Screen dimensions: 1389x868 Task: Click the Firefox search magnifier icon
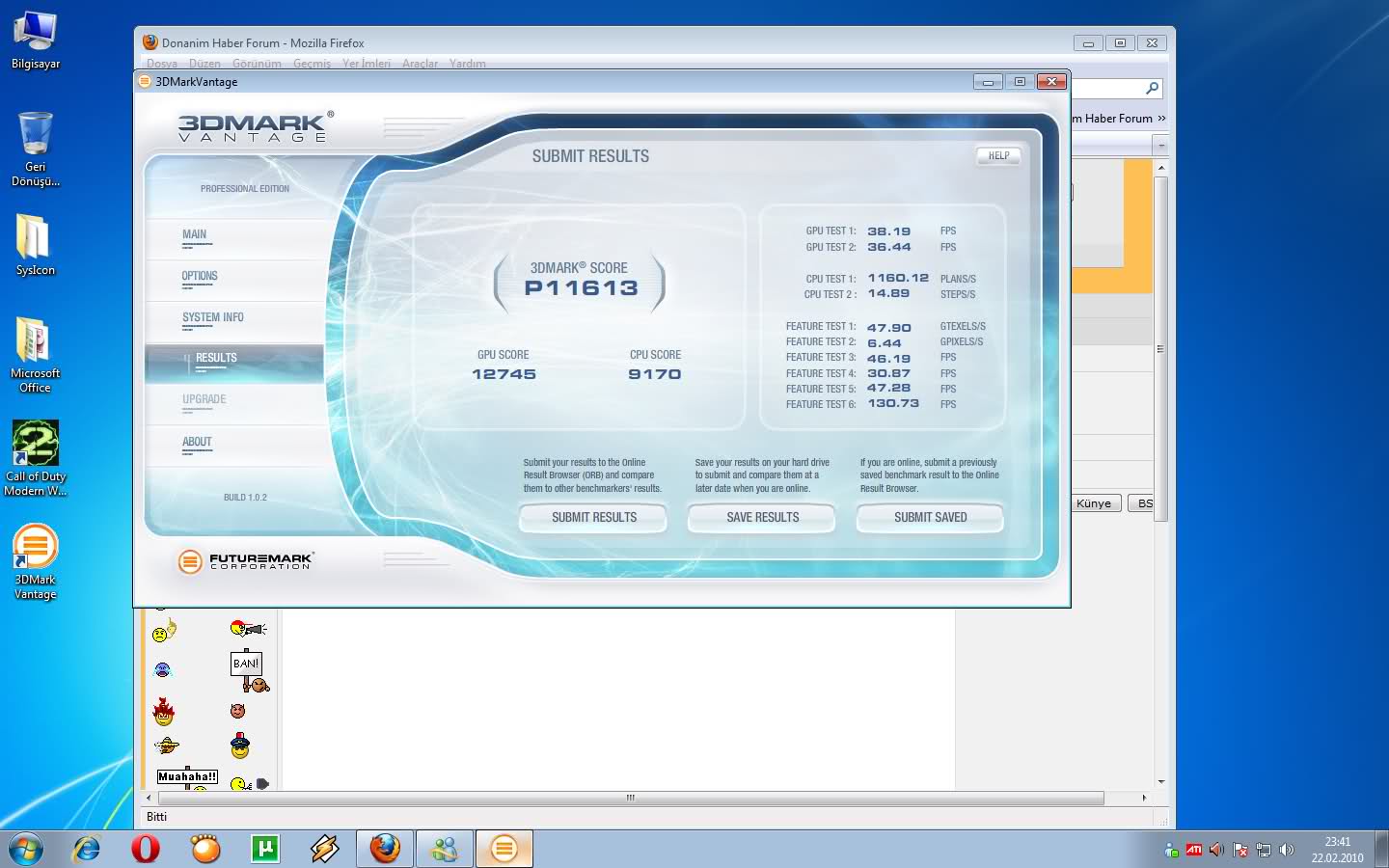tap(1152, 89)
